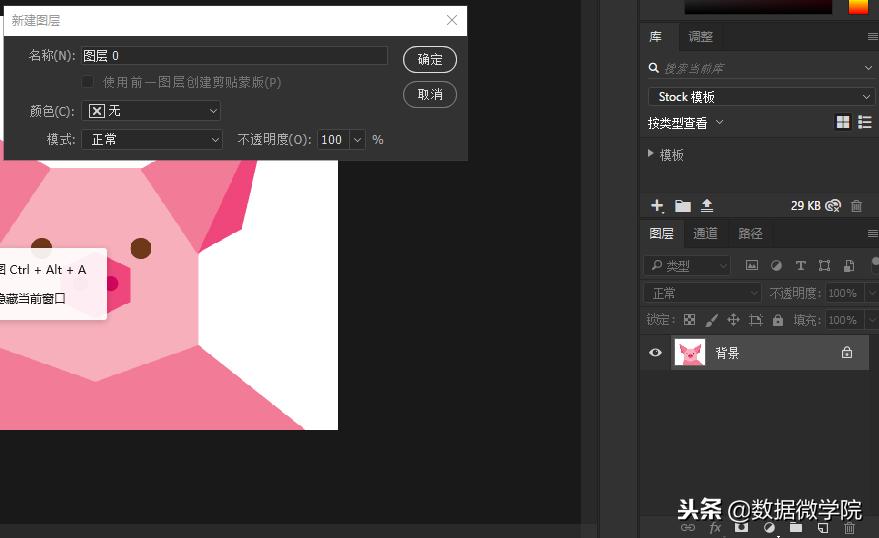Click the fx layer style icon
Image resolution: width=879 pixels, height=538 pixels.
715,527
